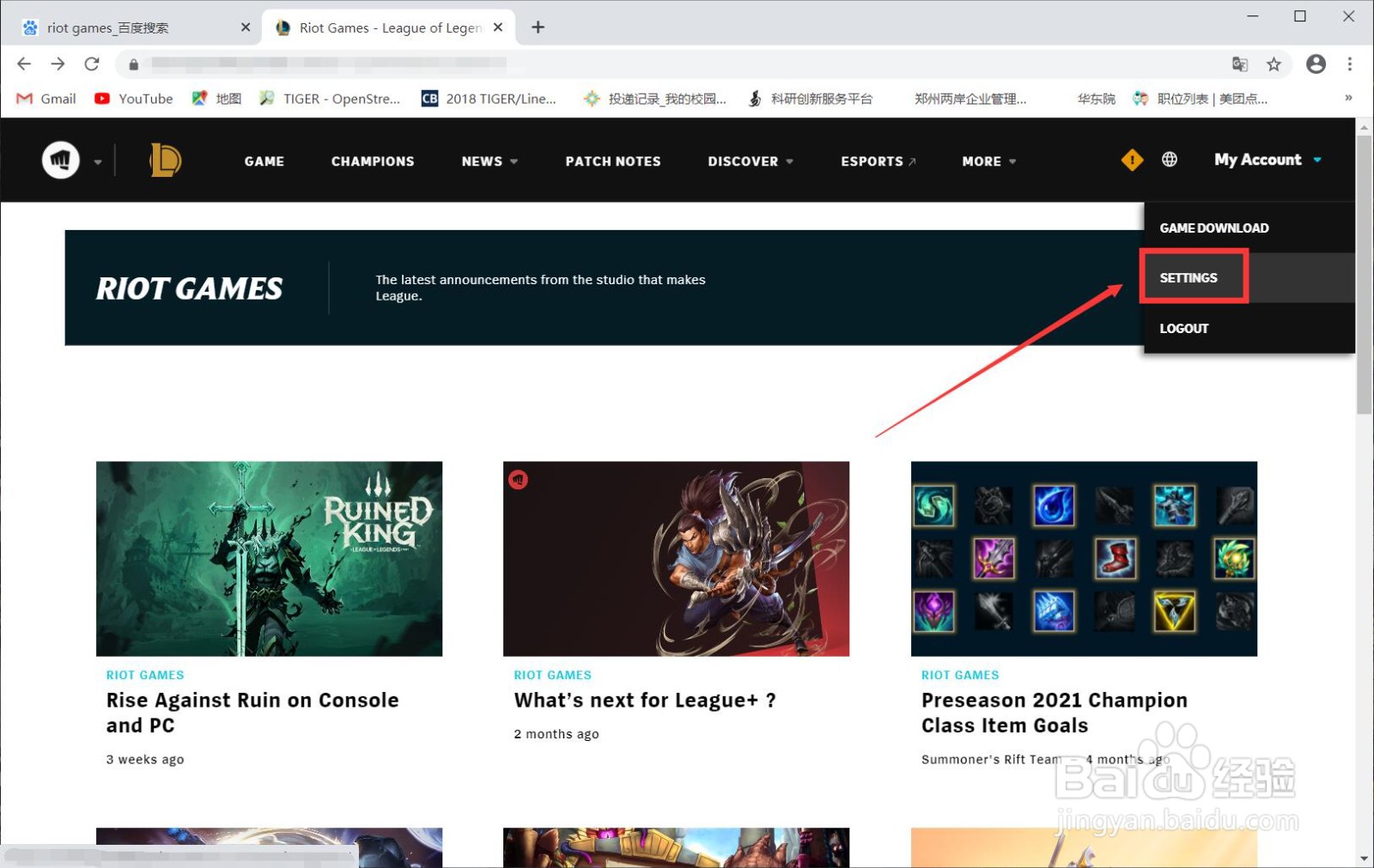Expand the NEWS dropdown
1374x868 pixels.
[489, 161]
